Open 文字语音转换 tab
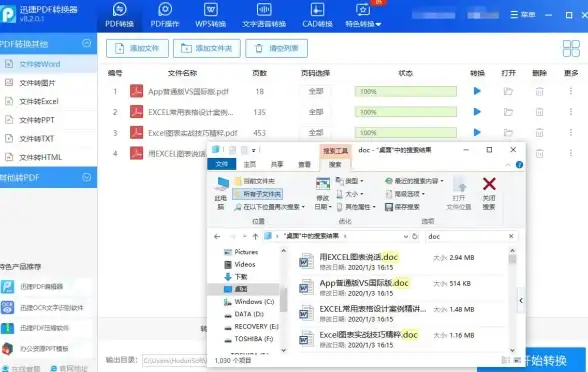Screen dimensions: 588x372 [264, 15]
